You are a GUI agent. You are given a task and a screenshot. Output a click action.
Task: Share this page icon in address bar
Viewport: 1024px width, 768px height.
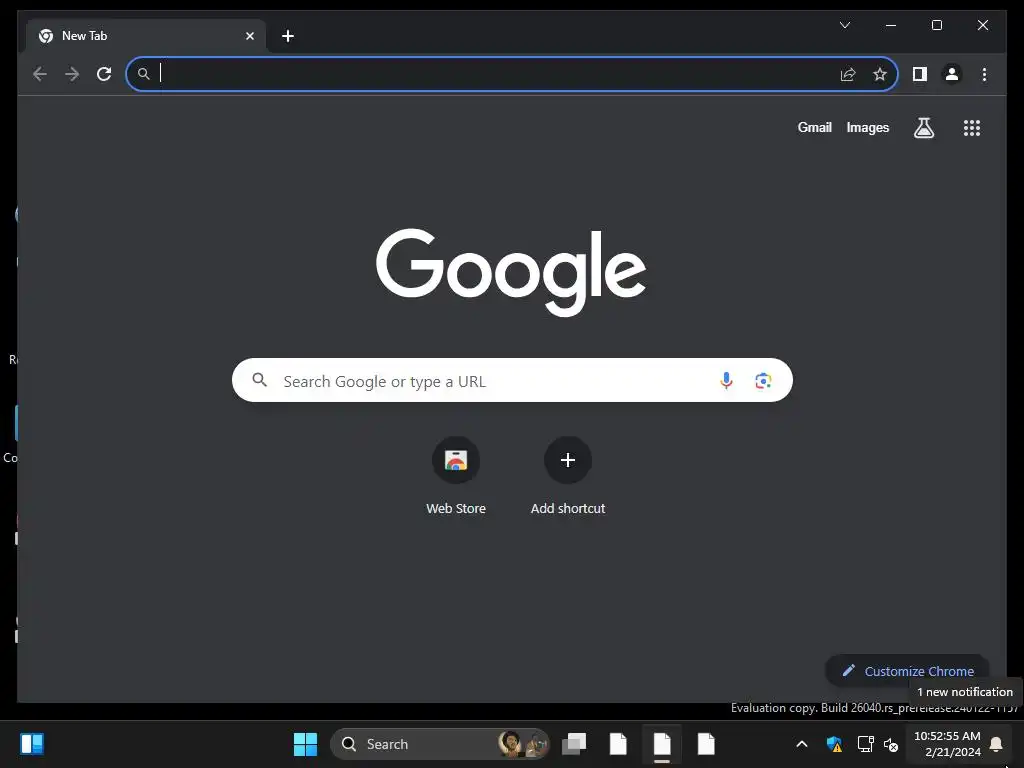pos(848,74)
